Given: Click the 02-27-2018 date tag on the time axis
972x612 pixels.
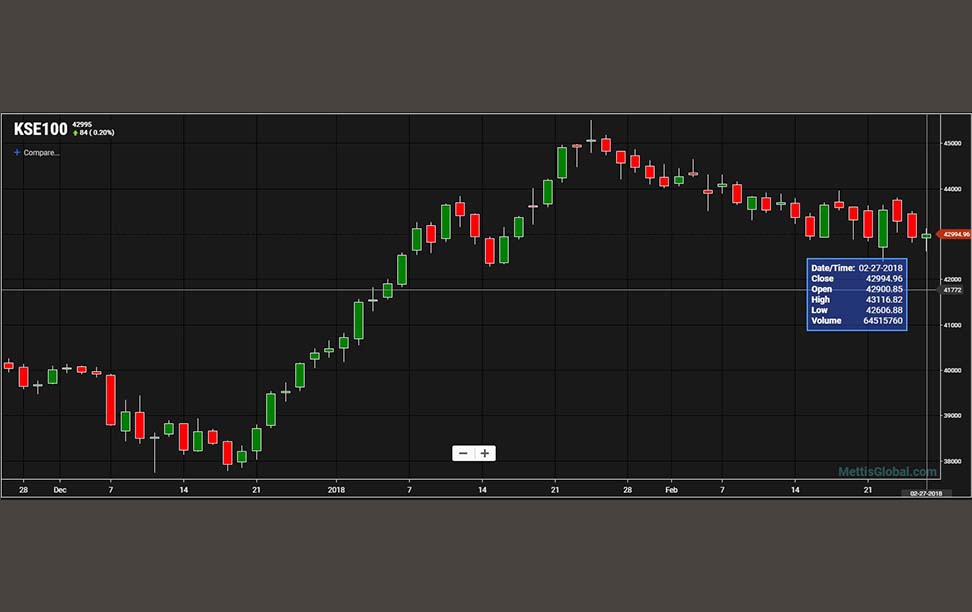Looking at the screenshot, I should click(926, 493).
